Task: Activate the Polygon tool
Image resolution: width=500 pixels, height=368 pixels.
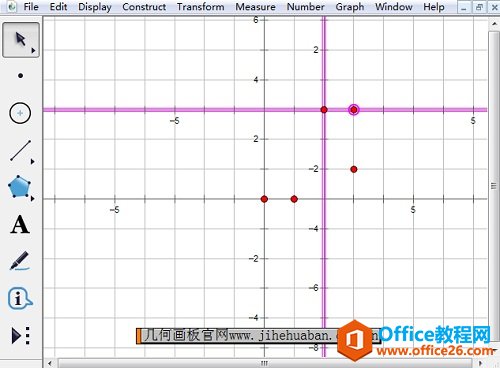Action: coord(19,187)
